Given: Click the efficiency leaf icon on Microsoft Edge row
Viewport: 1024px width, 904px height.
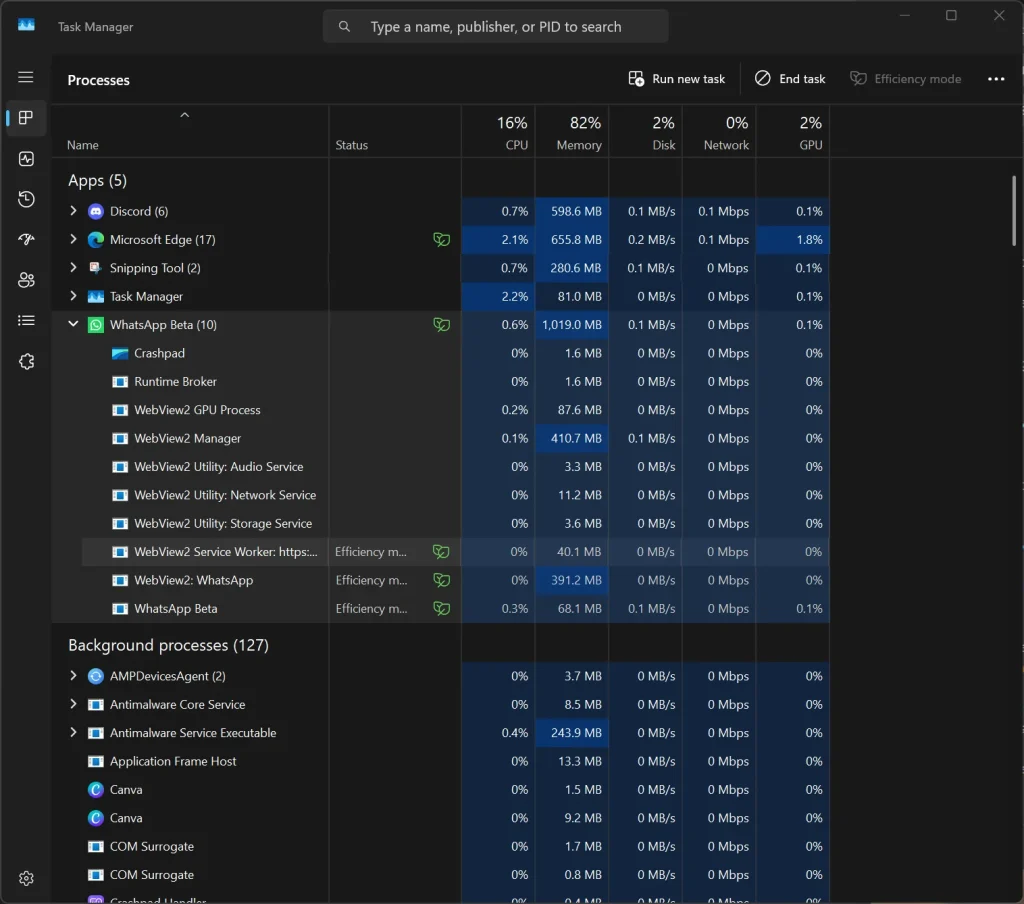Looking at the screenshot, I should click(x=441, y=240).
